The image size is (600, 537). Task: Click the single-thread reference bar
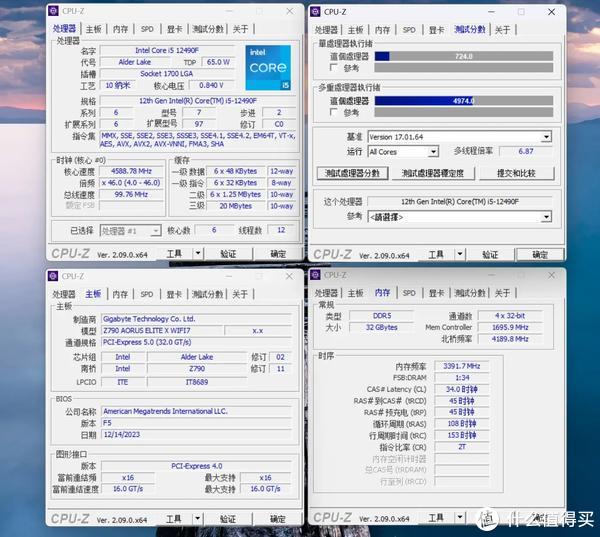pos(464,68)
